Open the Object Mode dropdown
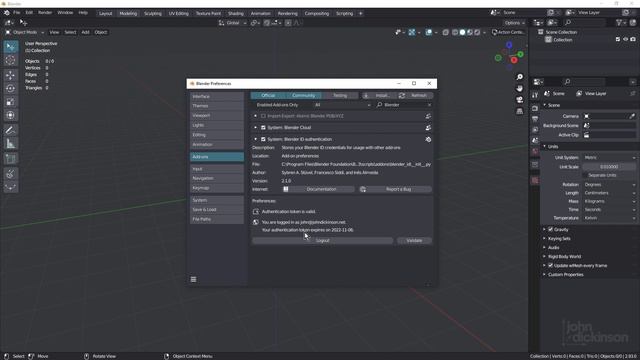The height and width of the screenshot is (360, 640). coord(24,32)
